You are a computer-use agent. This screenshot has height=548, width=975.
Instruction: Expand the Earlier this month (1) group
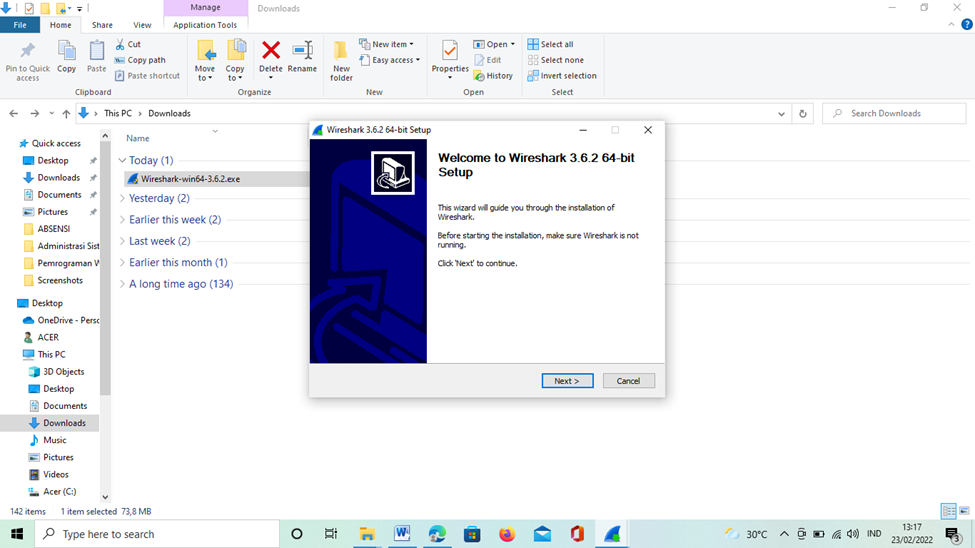(122, 262)
